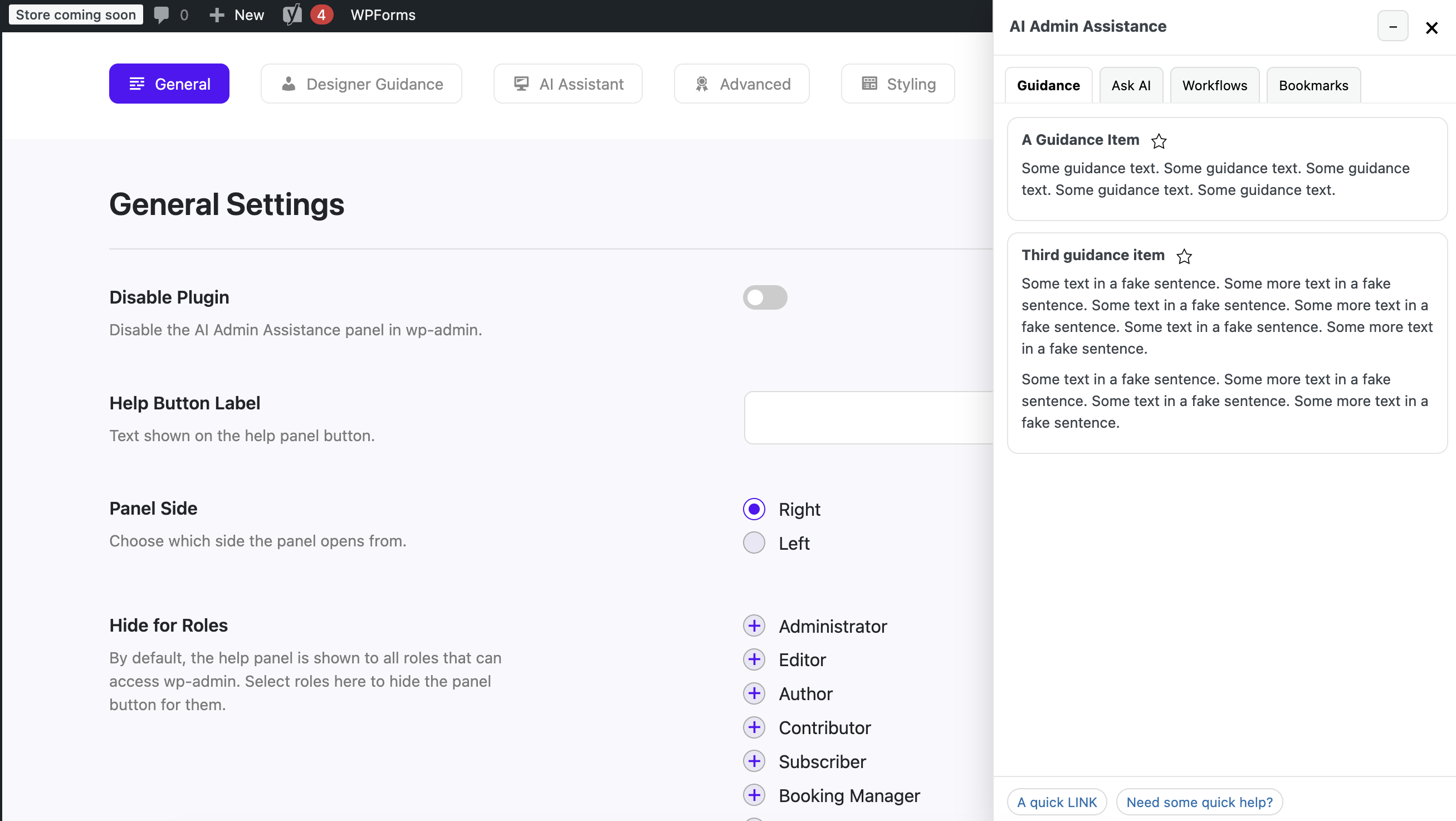Select Left as the panel side
This screenshot has height=821, width=1456.
pyautogui.click(x=754, y=543)
